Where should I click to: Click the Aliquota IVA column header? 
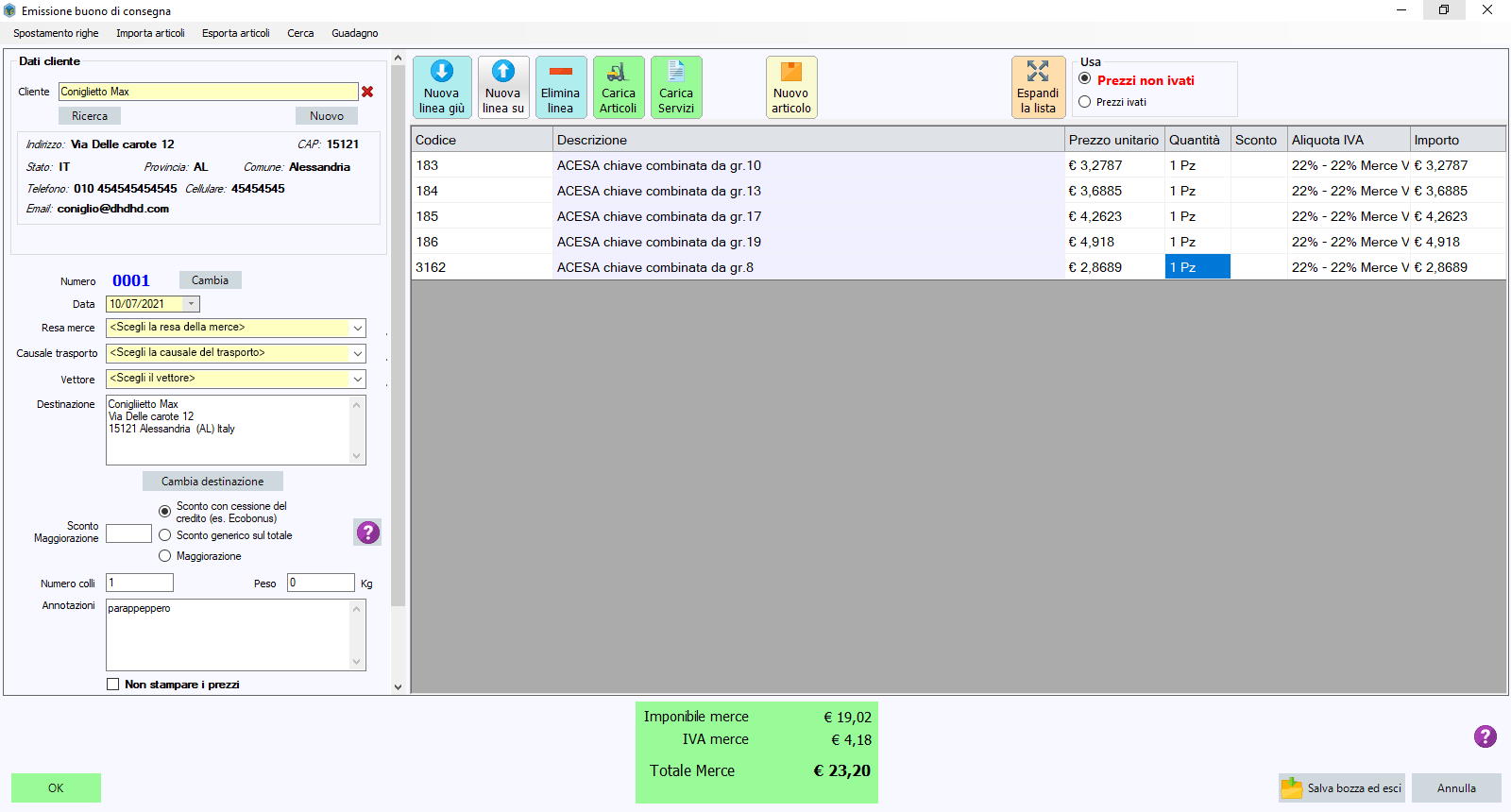tap(1349, 140)
